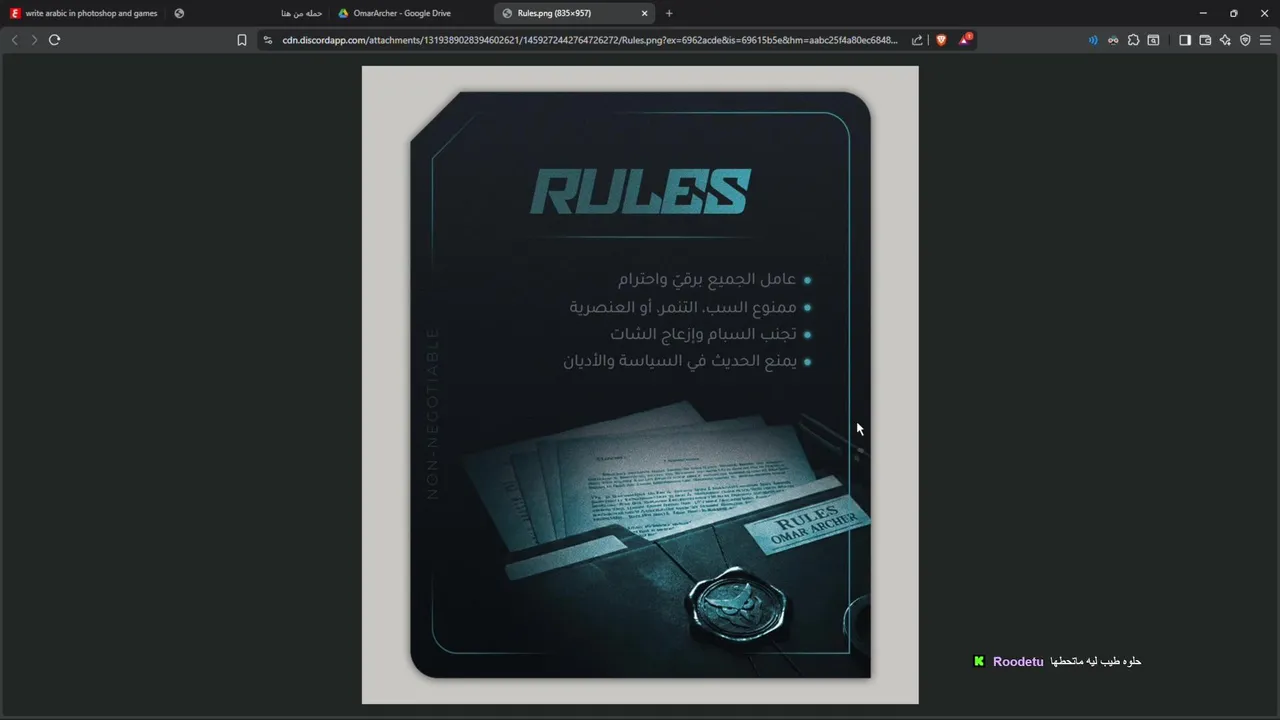Switch to OmarArcher - Google Drive tab
1280x720 pixels.
402,13
